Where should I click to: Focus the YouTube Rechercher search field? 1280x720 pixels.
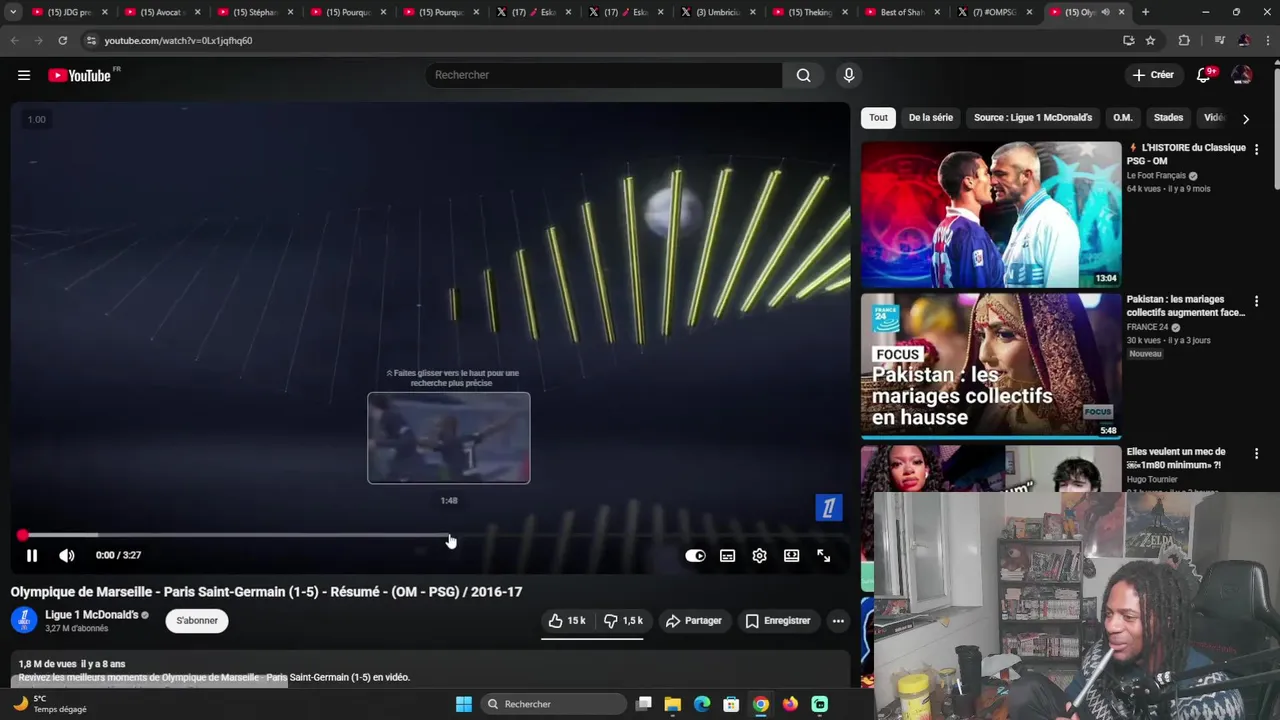(x=604, y=75)
